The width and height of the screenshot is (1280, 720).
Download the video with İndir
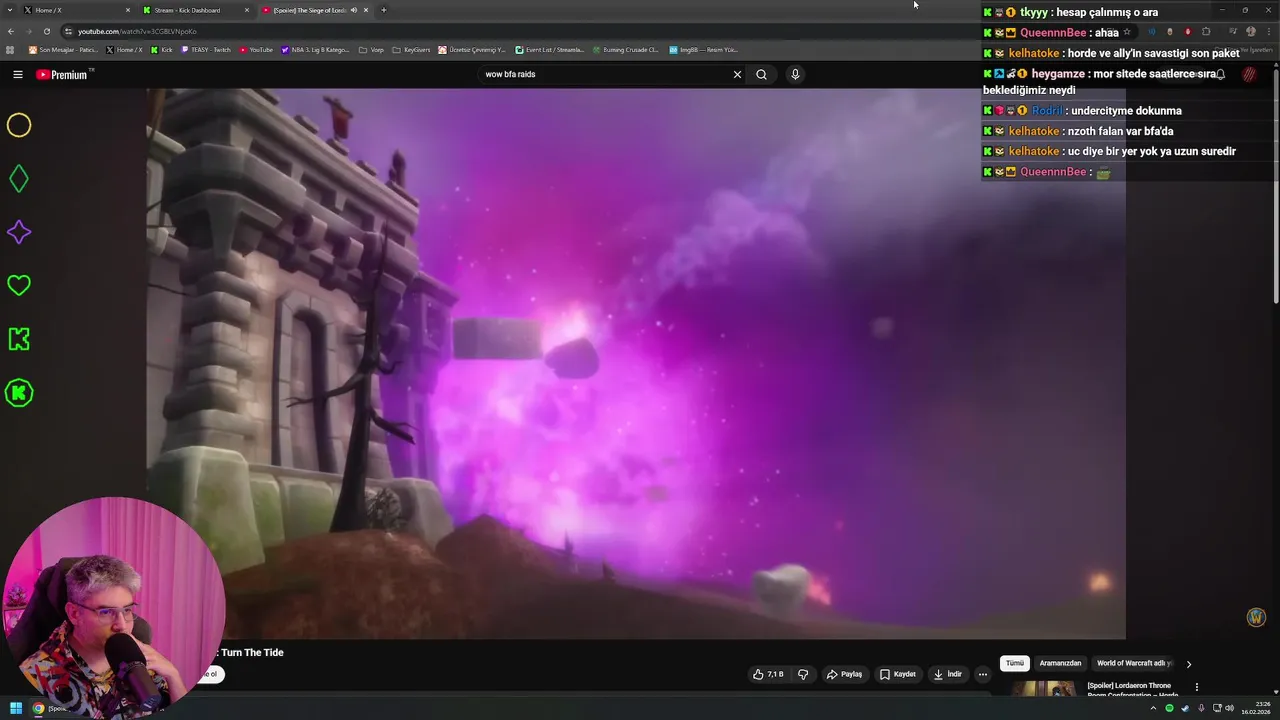point(948,674)
